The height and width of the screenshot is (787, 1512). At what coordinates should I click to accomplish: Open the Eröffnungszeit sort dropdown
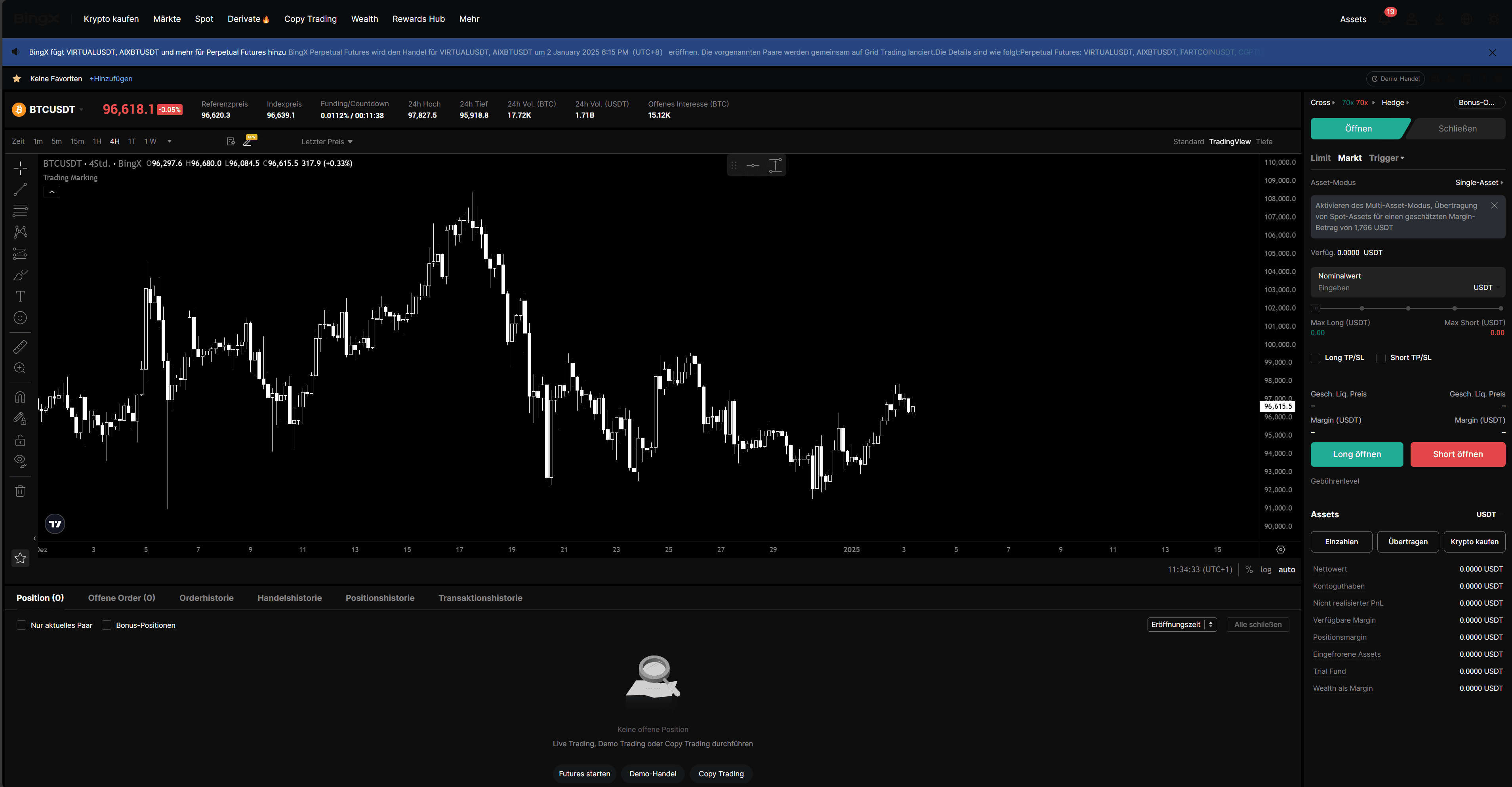[1182, 625]
